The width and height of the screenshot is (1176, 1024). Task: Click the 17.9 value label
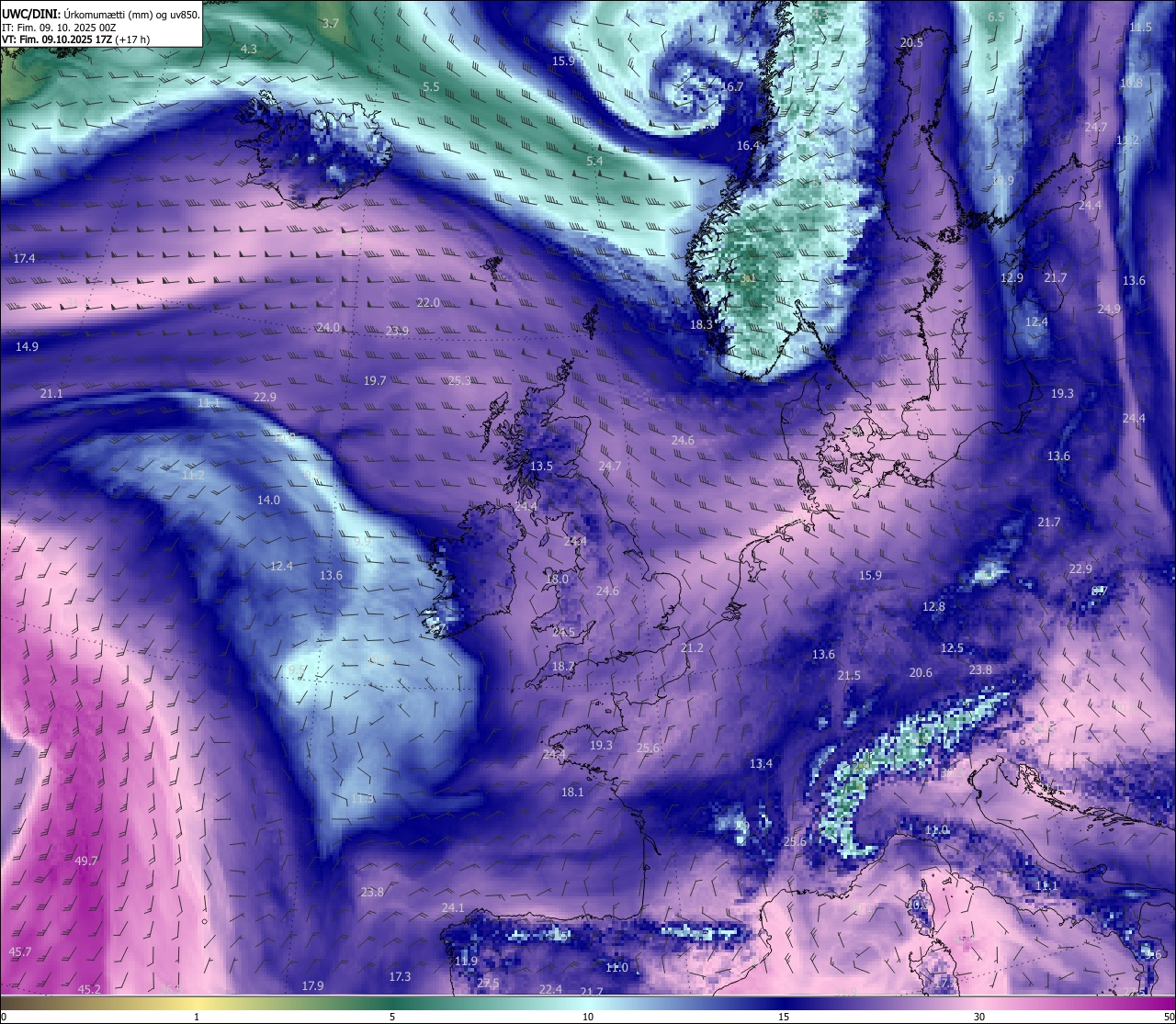pos(312,986)
